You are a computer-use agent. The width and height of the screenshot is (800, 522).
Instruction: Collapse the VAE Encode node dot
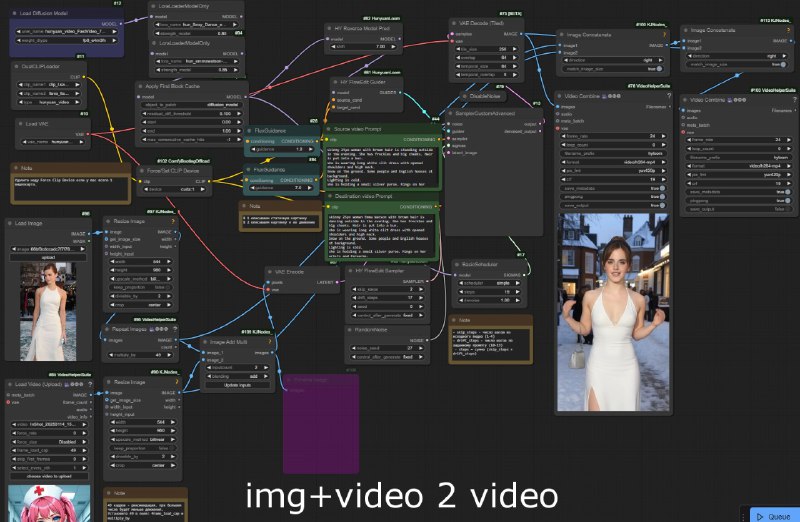point(270,272)
